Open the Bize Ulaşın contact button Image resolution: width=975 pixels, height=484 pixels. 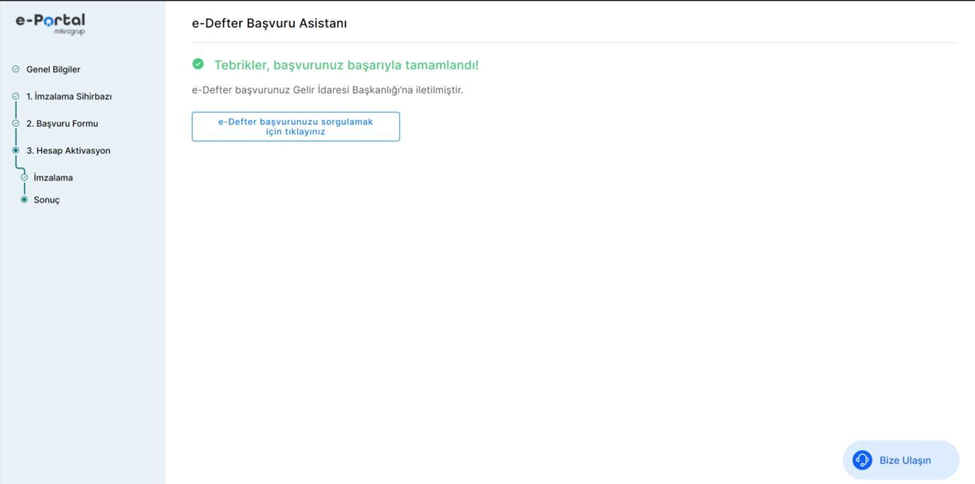tap(900, 460)
